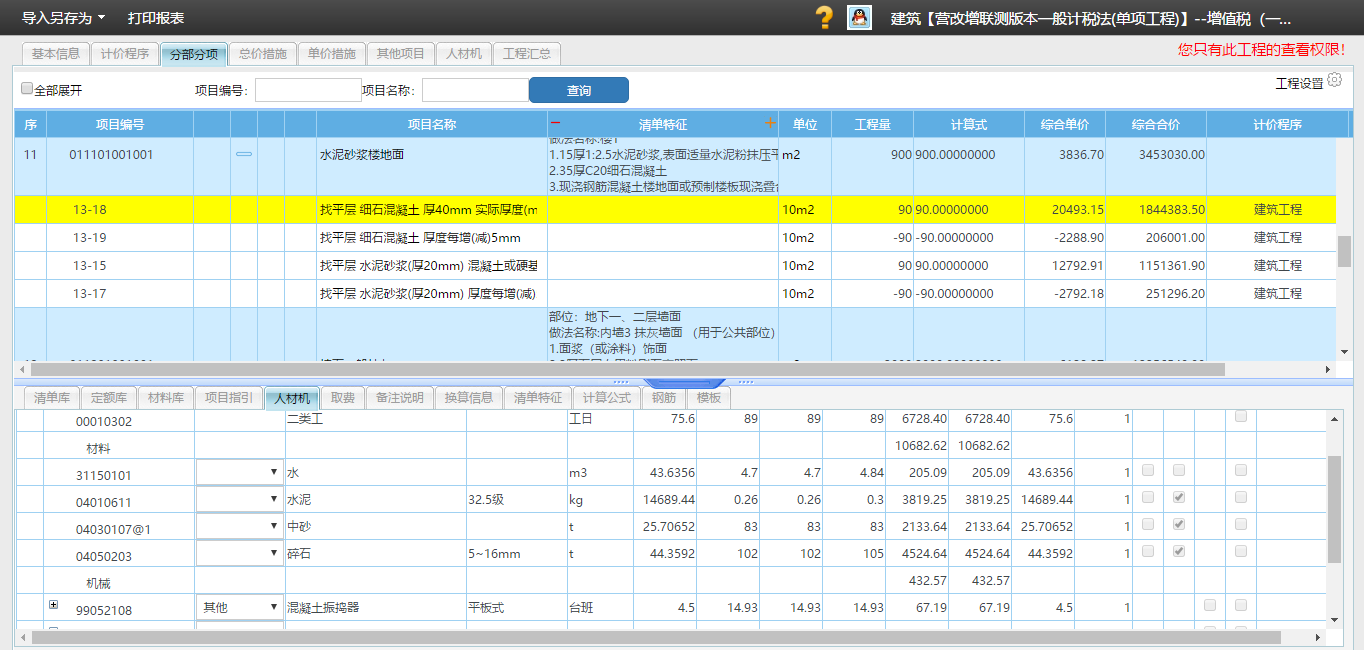Open the 清单库 lower tab

(51, 398)
